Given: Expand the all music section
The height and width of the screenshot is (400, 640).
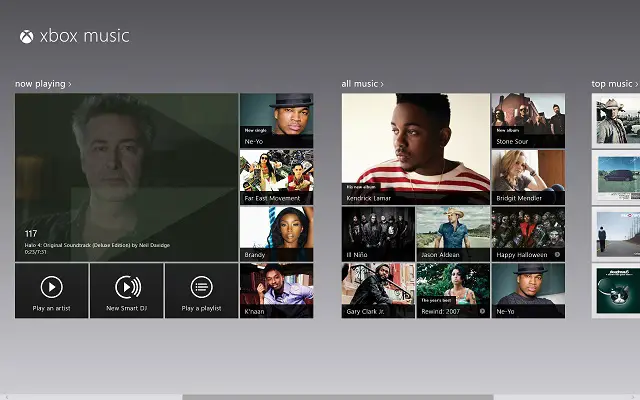Looking at the screenshot, I should tap(362, 84).
